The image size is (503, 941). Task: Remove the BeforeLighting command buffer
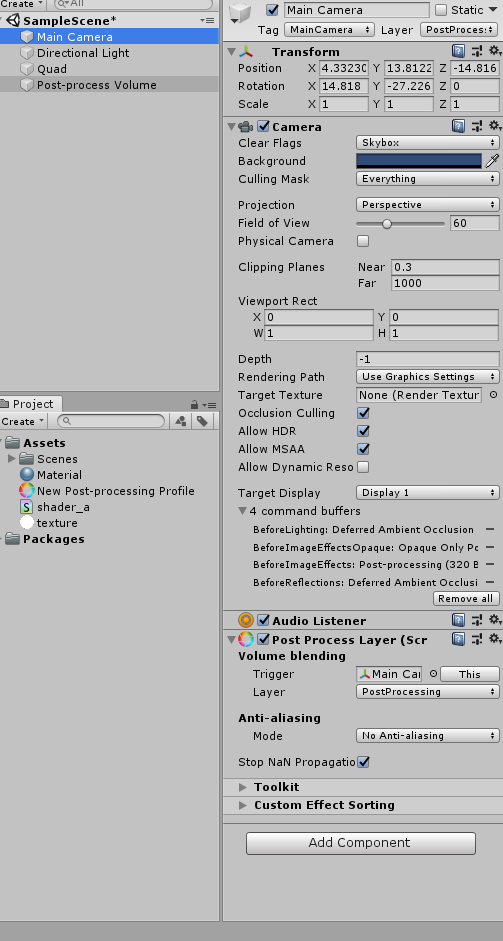click(490, 529)
